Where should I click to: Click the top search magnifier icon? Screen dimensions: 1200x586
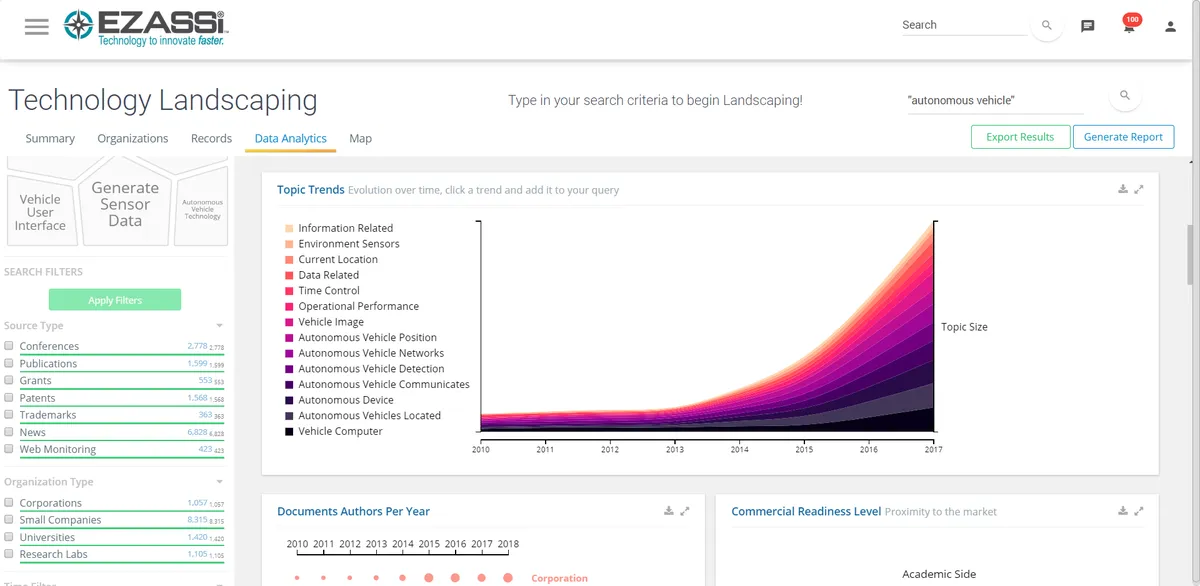[1047, 26]
